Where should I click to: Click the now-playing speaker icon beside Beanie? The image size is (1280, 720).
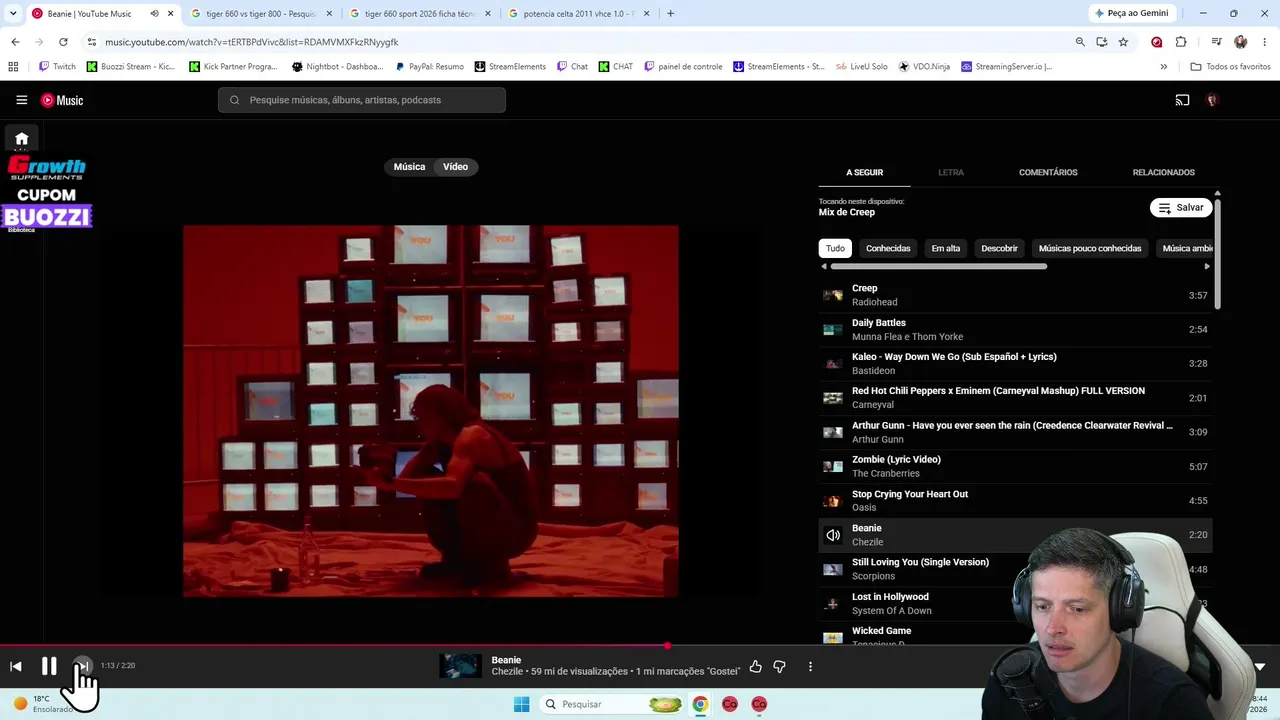click(833, 535)
